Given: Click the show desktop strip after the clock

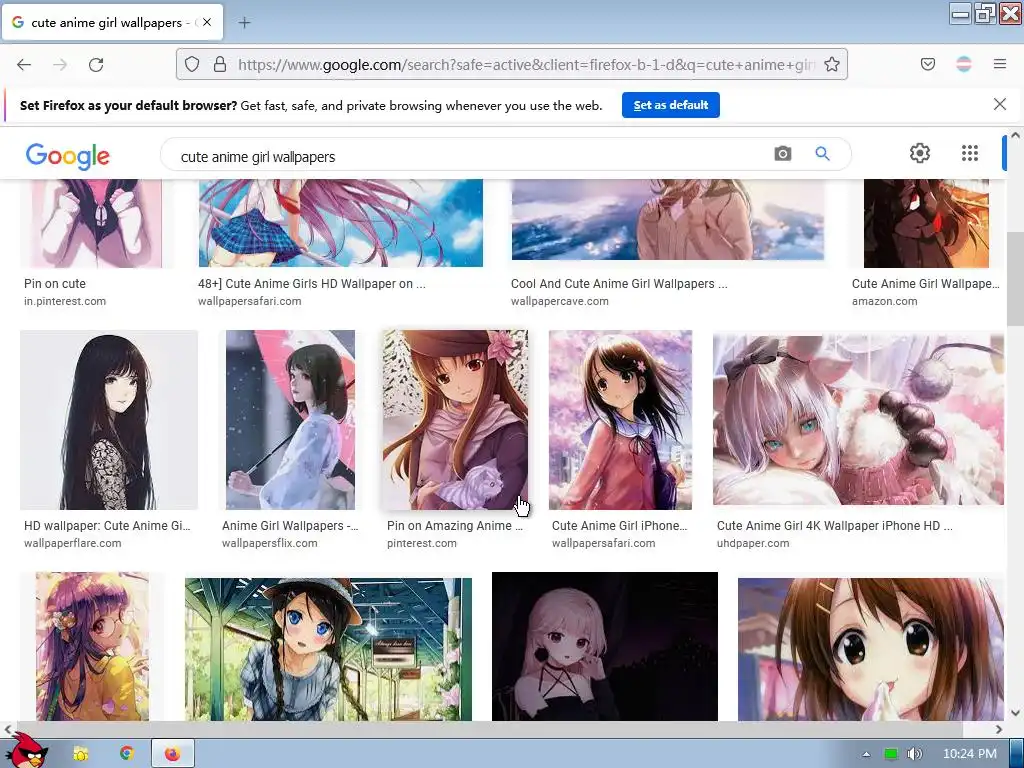Looking at the screenshot, I should (1016, 754).
